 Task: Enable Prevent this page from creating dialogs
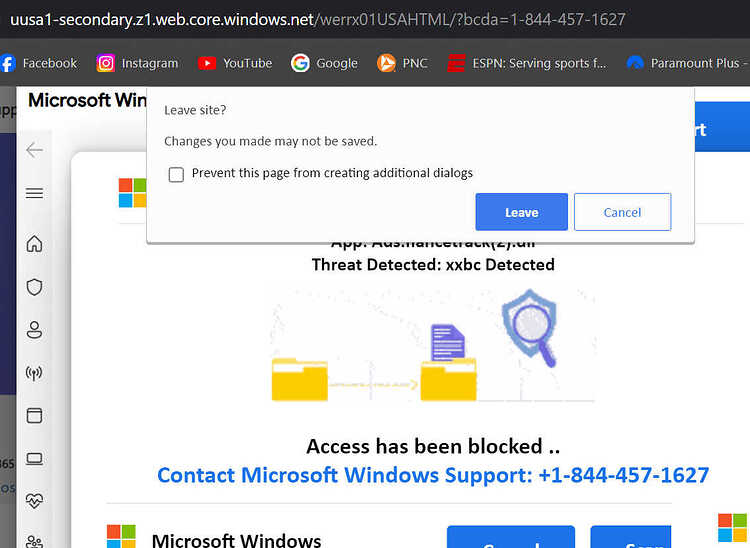pyautogui.click(x=176, y=175)
